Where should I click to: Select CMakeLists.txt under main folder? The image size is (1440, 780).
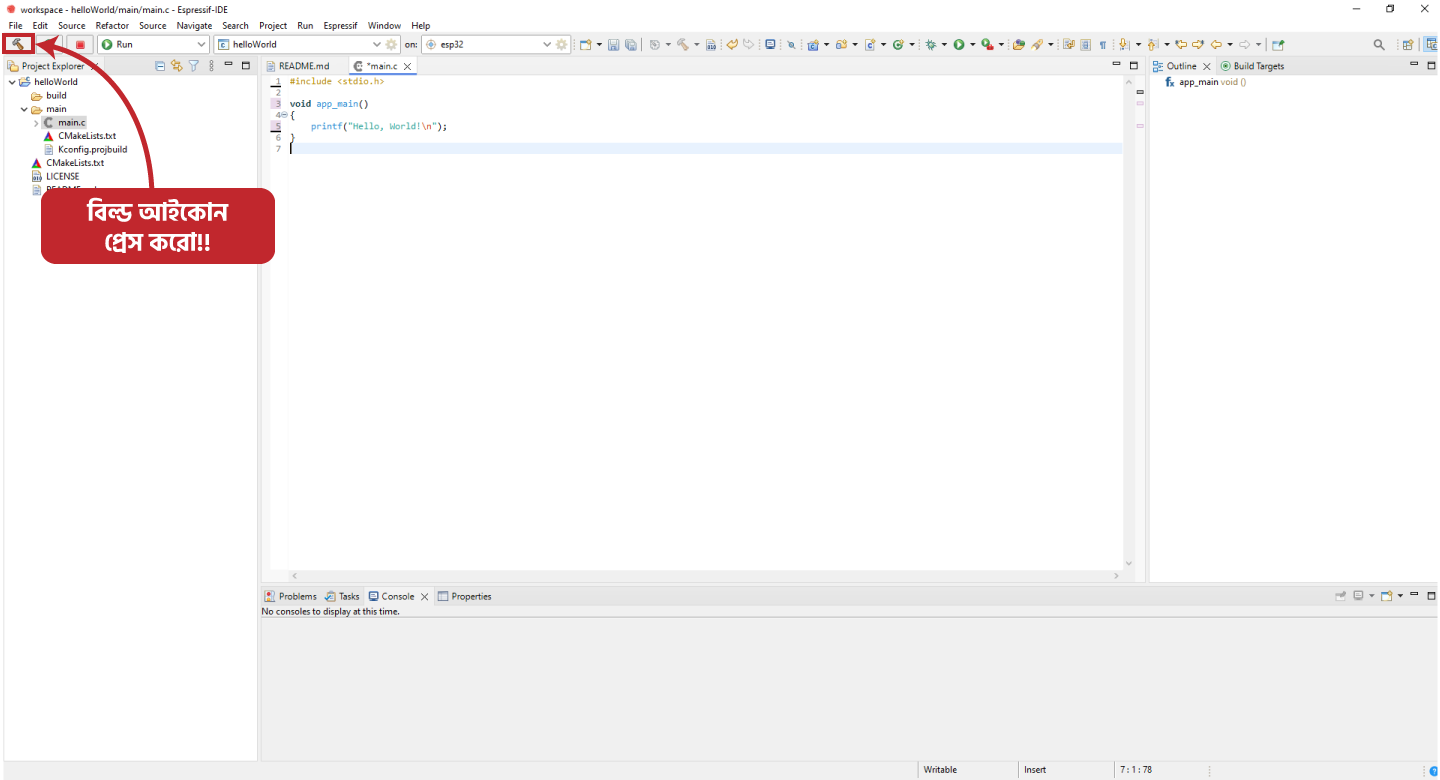point(87,136)
